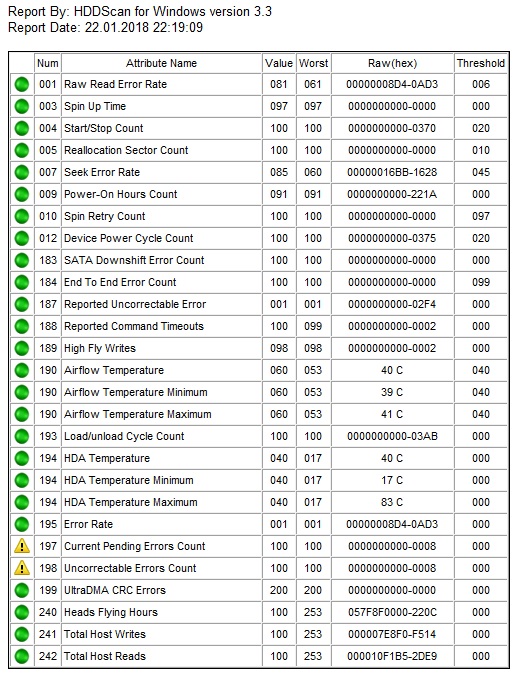The height and width of the screenshot is (688, 530).
Task: Select the green icon for Heads Flying Hours
Action: [x=21, y=613]
